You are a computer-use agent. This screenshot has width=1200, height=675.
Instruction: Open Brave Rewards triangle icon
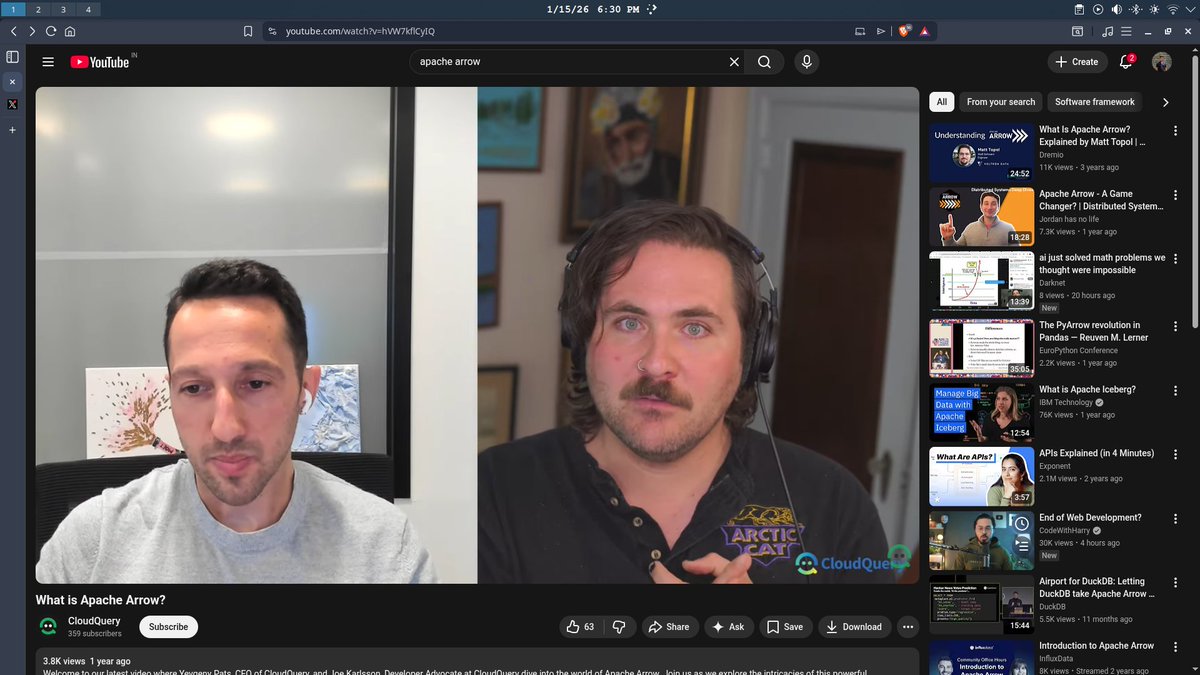[924, 31]
